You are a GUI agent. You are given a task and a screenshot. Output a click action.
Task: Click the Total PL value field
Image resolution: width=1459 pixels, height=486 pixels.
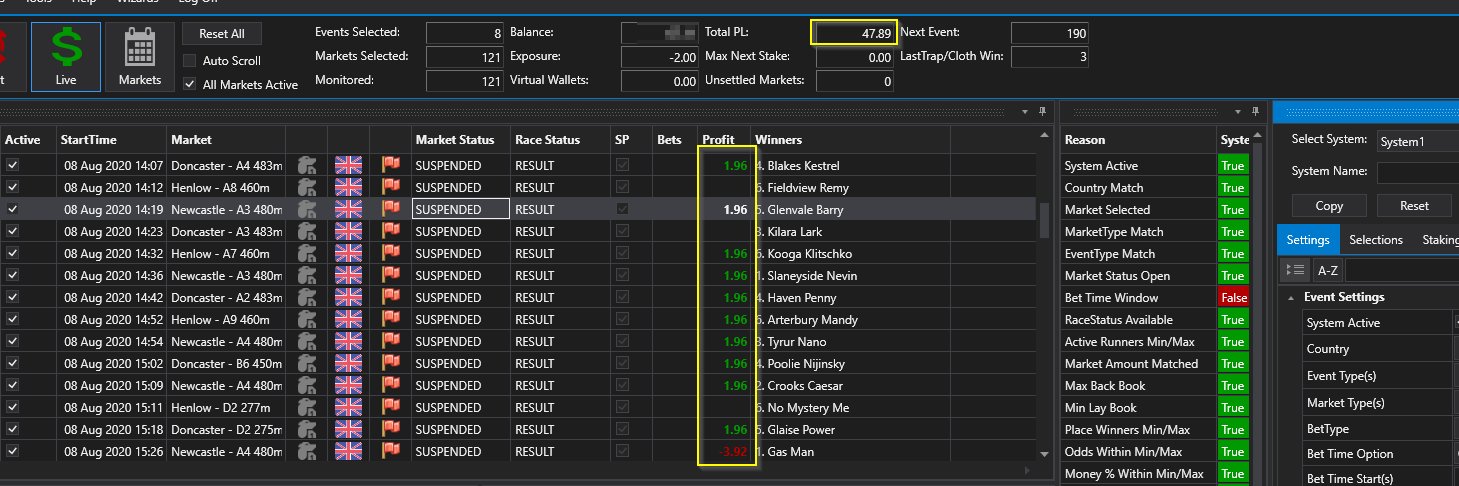coord(854,33)
